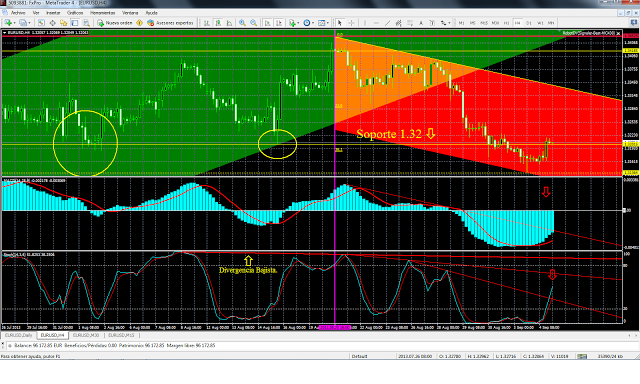Select the H4 timeframe button
This screenshot has height=384, width=640.
[x=518, y=23]
